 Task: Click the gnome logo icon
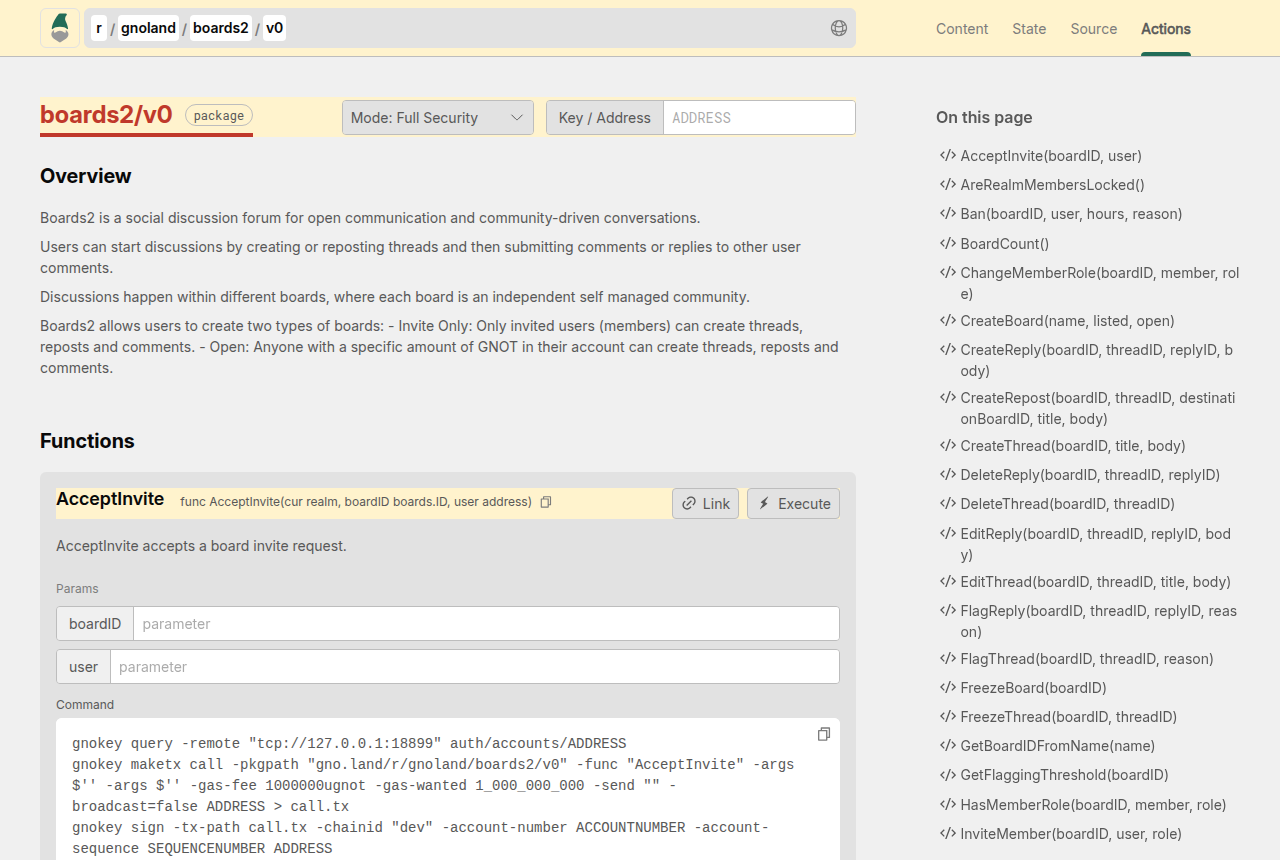(x=60, y=28)
